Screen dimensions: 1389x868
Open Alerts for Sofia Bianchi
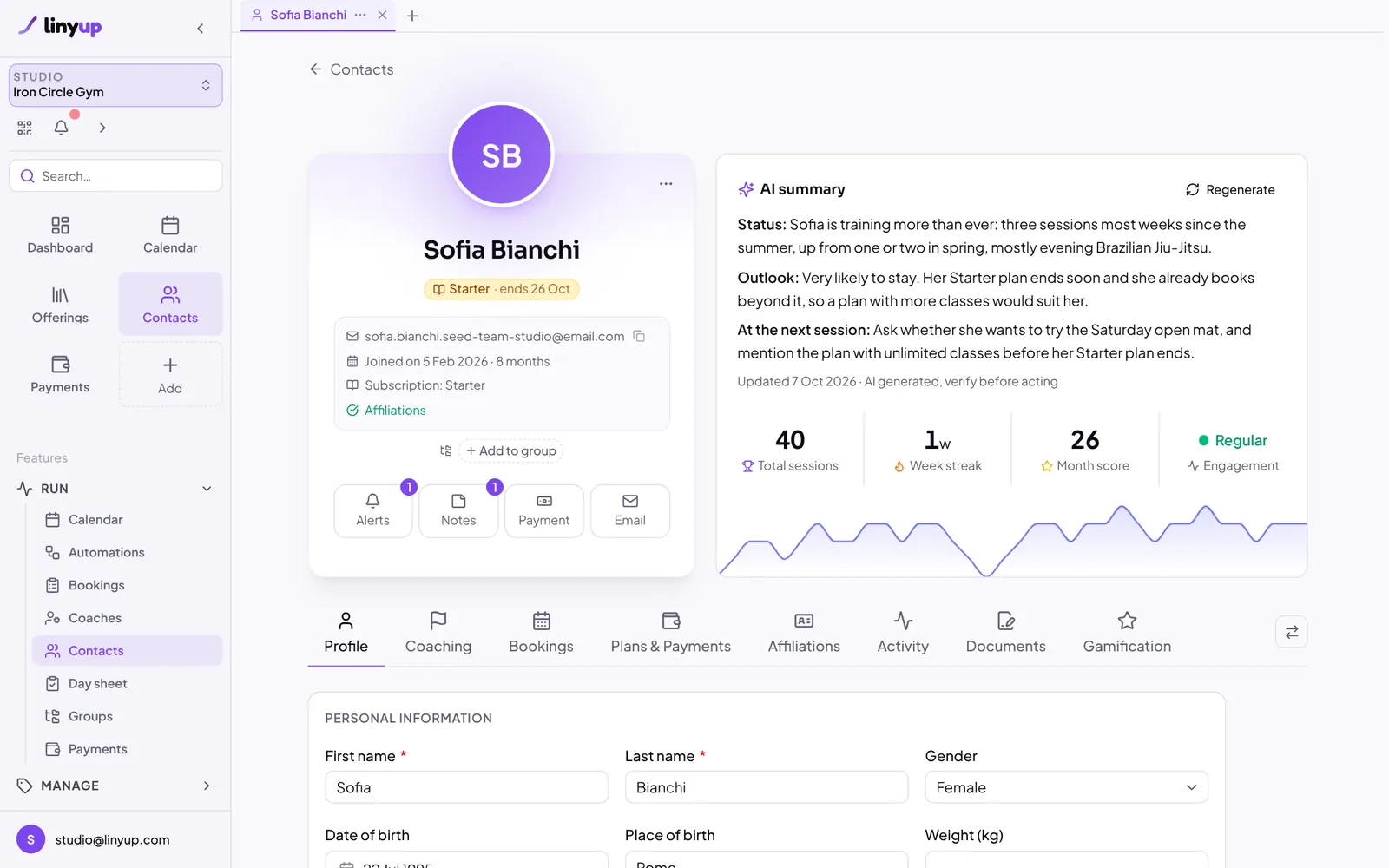(373, 510)
